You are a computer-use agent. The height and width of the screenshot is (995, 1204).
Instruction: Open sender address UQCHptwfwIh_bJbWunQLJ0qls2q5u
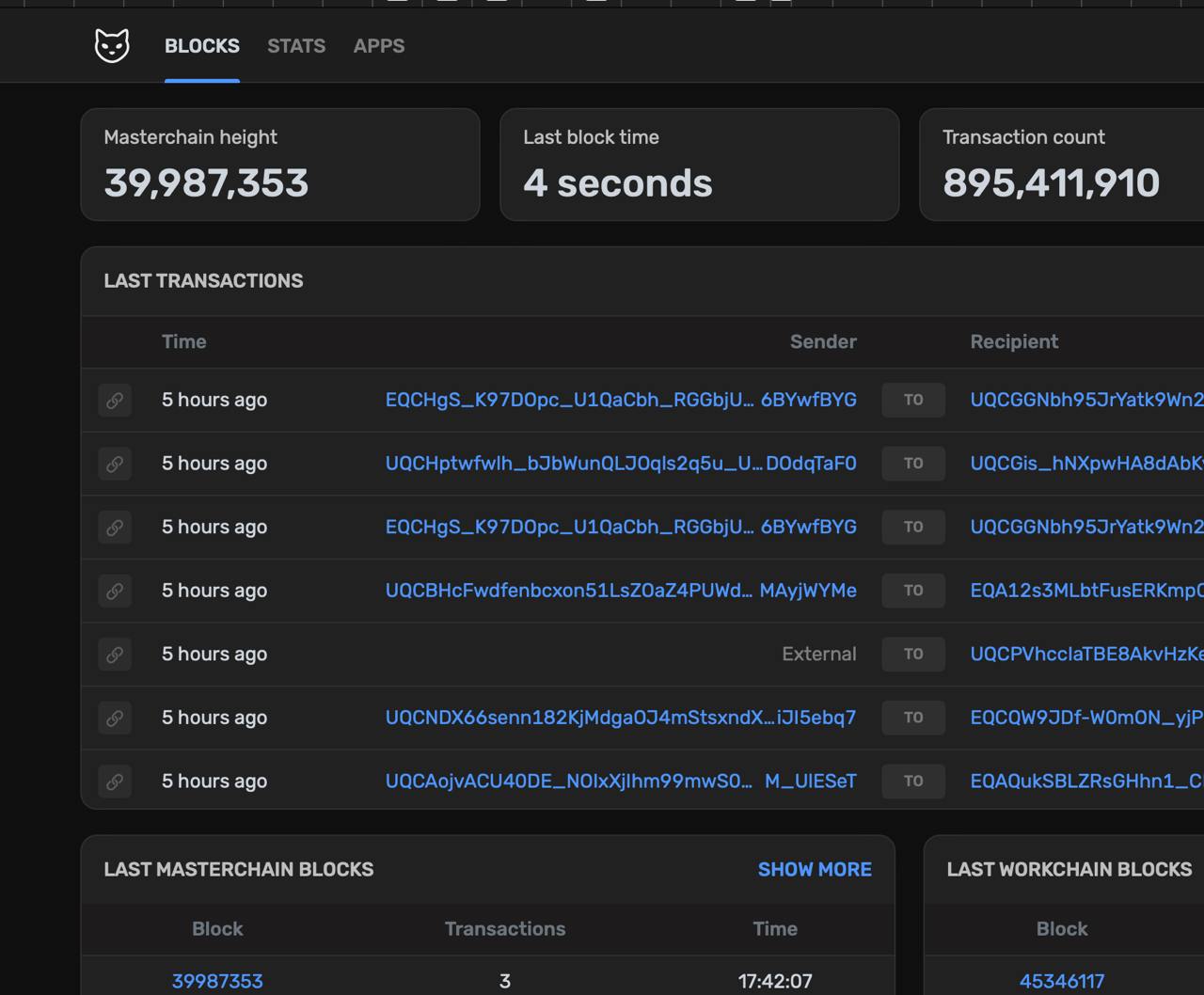pyautogui.click(x=621, y=464)
